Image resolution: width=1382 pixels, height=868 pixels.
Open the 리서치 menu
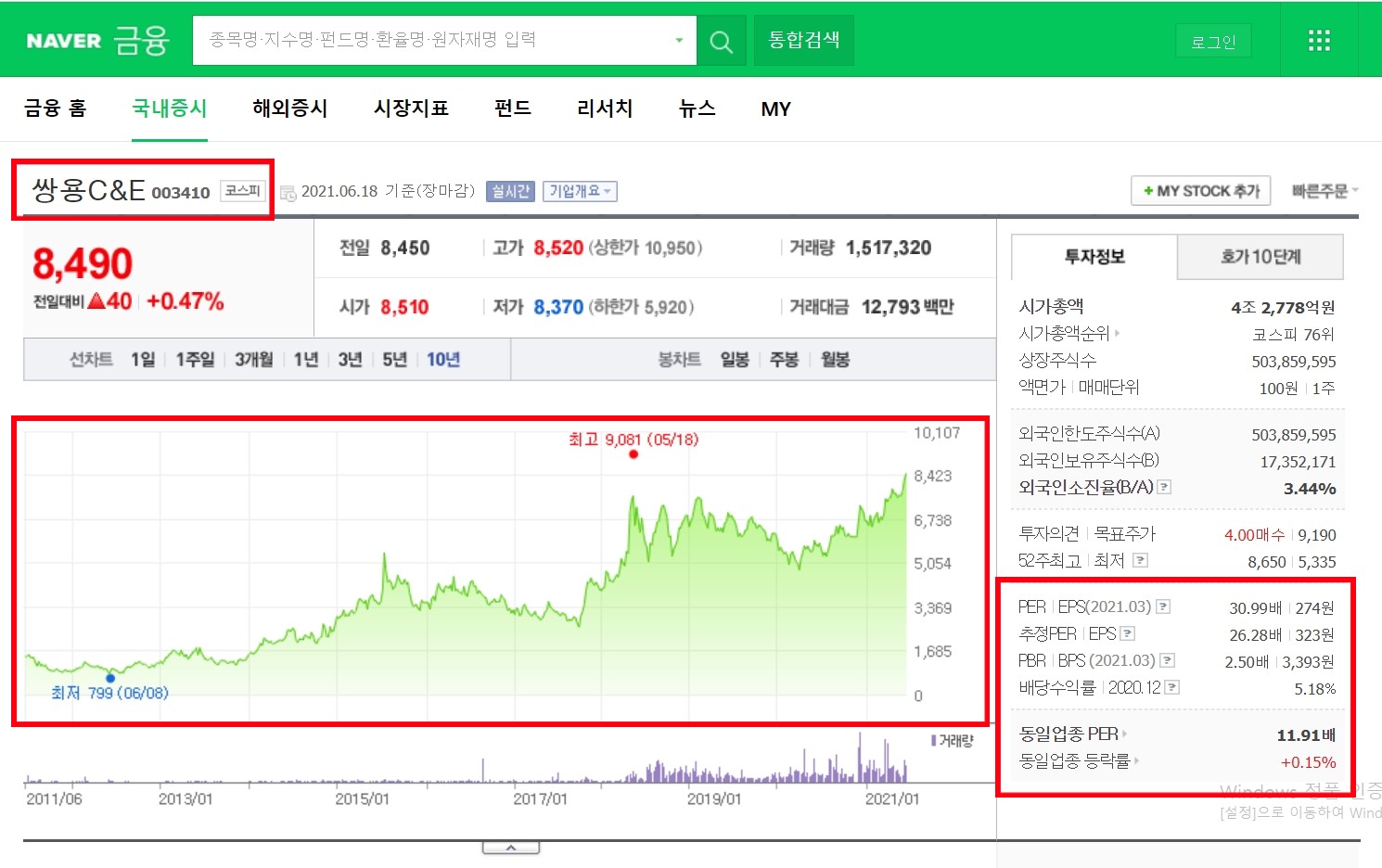(x=605, y=108)
